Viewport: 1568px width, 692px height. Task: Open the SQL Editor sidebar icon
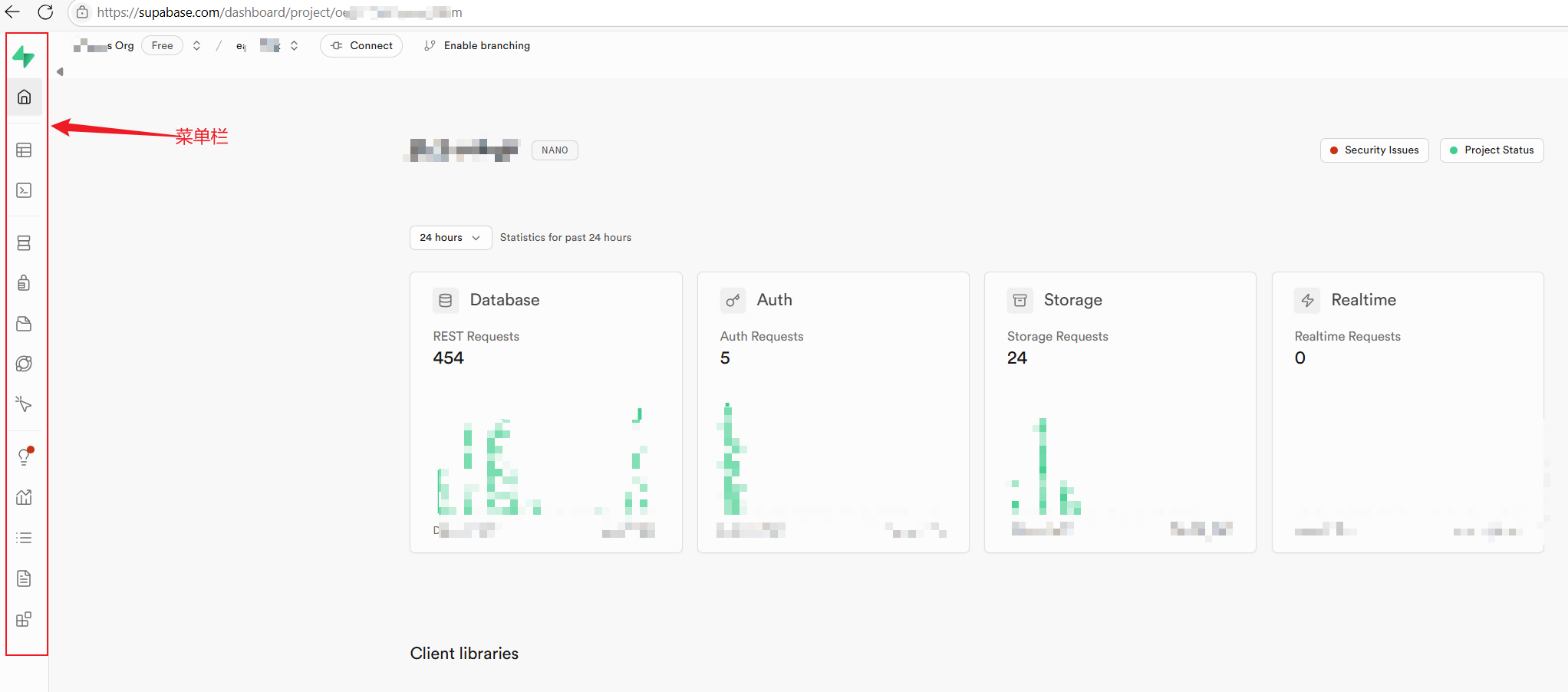(x=24, y=190)
